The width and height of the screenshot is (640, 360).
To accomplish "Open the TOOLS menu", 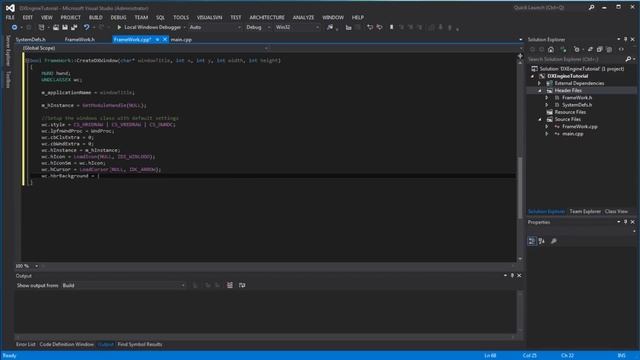I will [181, 18].
